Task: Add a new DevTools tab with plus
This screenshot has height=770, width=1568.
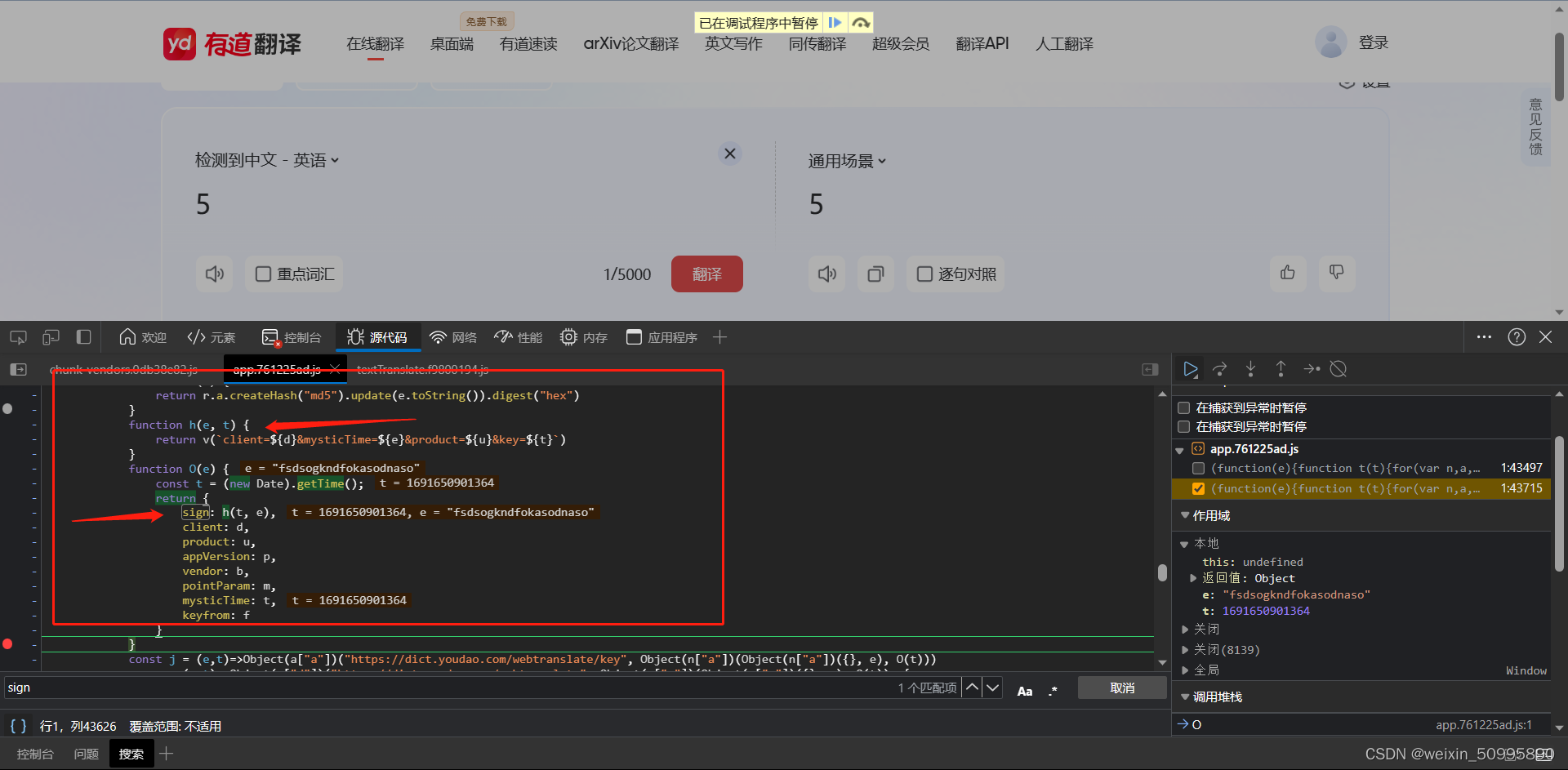Action: (719, 337)
